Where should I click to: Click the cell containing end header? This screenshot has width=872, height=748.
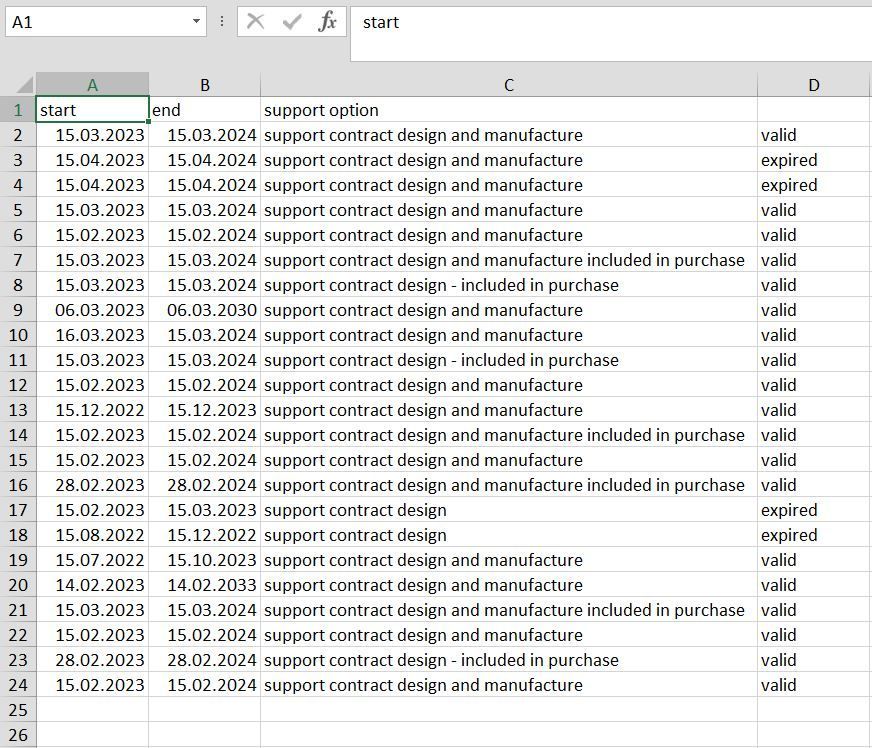(203, 110)
